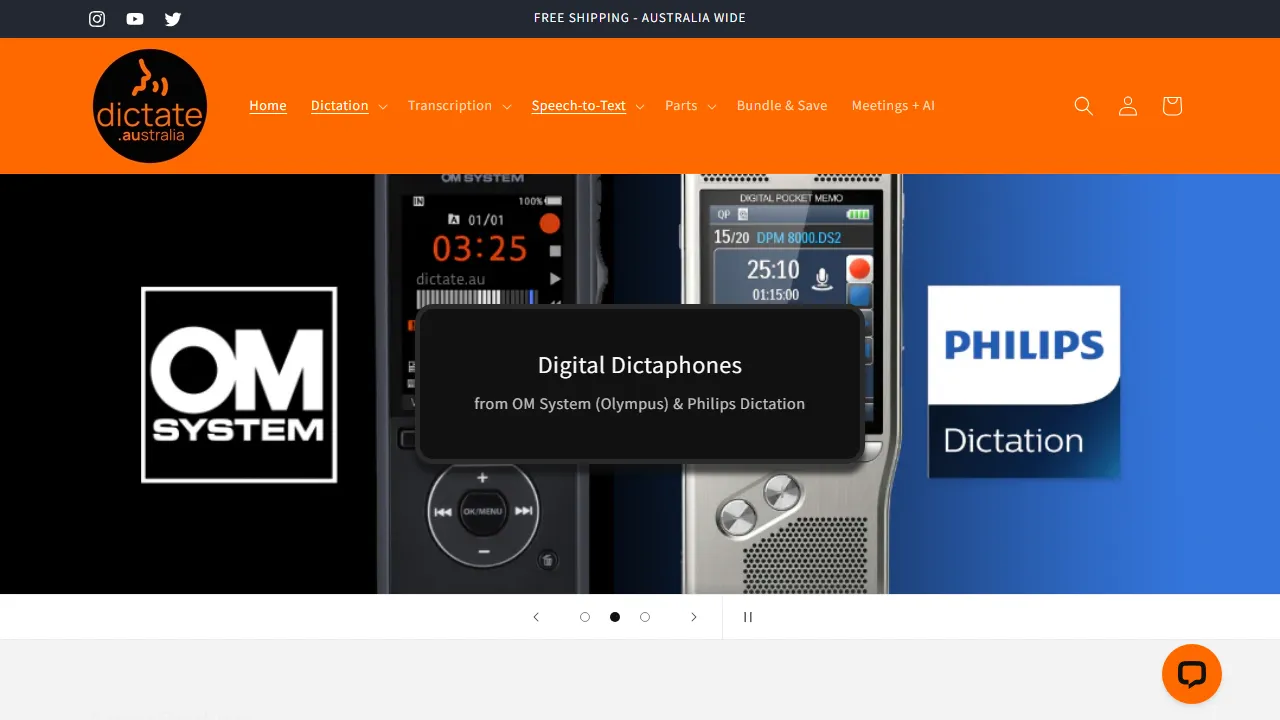1280x720 pixels.
Task: Click the Parts navigation link
Action: point(689,105)
